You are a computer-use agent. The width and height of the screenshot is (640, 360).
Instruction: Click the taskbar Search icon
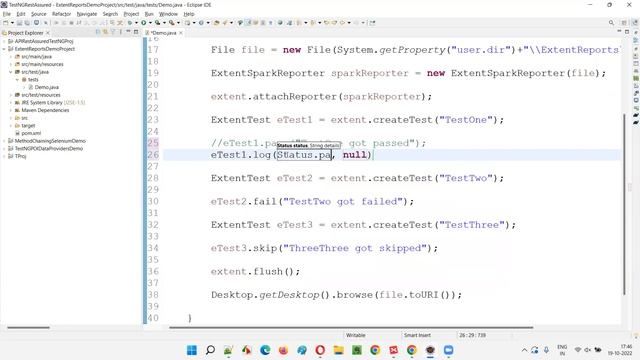(x=210, y=350)
